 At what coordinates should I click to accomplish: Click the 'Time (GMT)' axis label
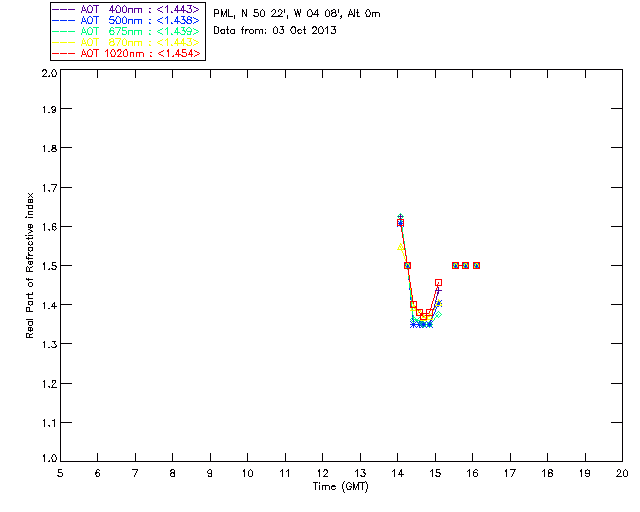[340, 486]
